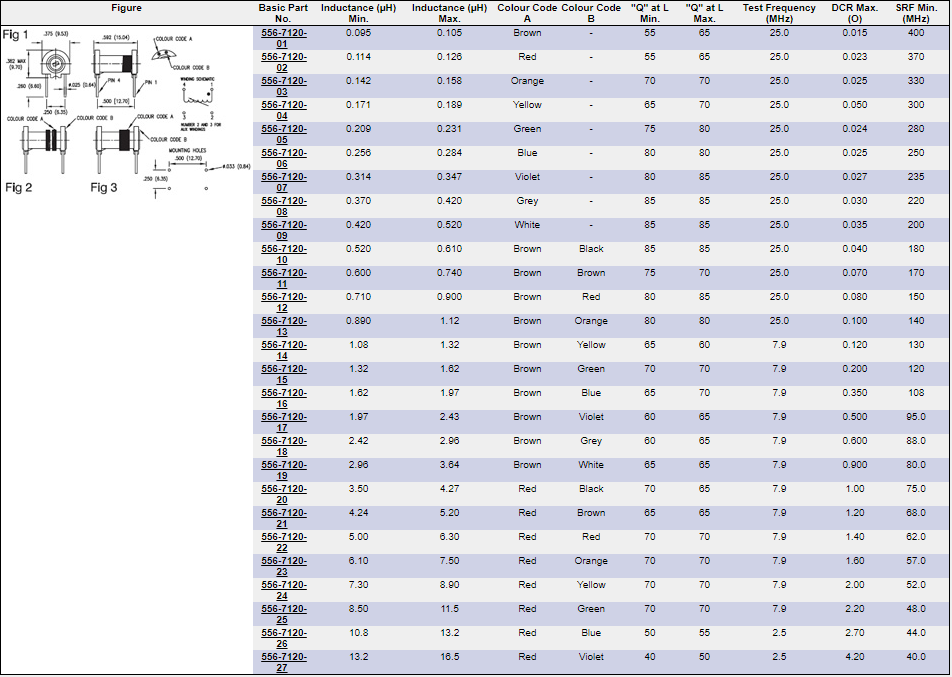Click the 556-7120-09 part link

tap(283, 230)
